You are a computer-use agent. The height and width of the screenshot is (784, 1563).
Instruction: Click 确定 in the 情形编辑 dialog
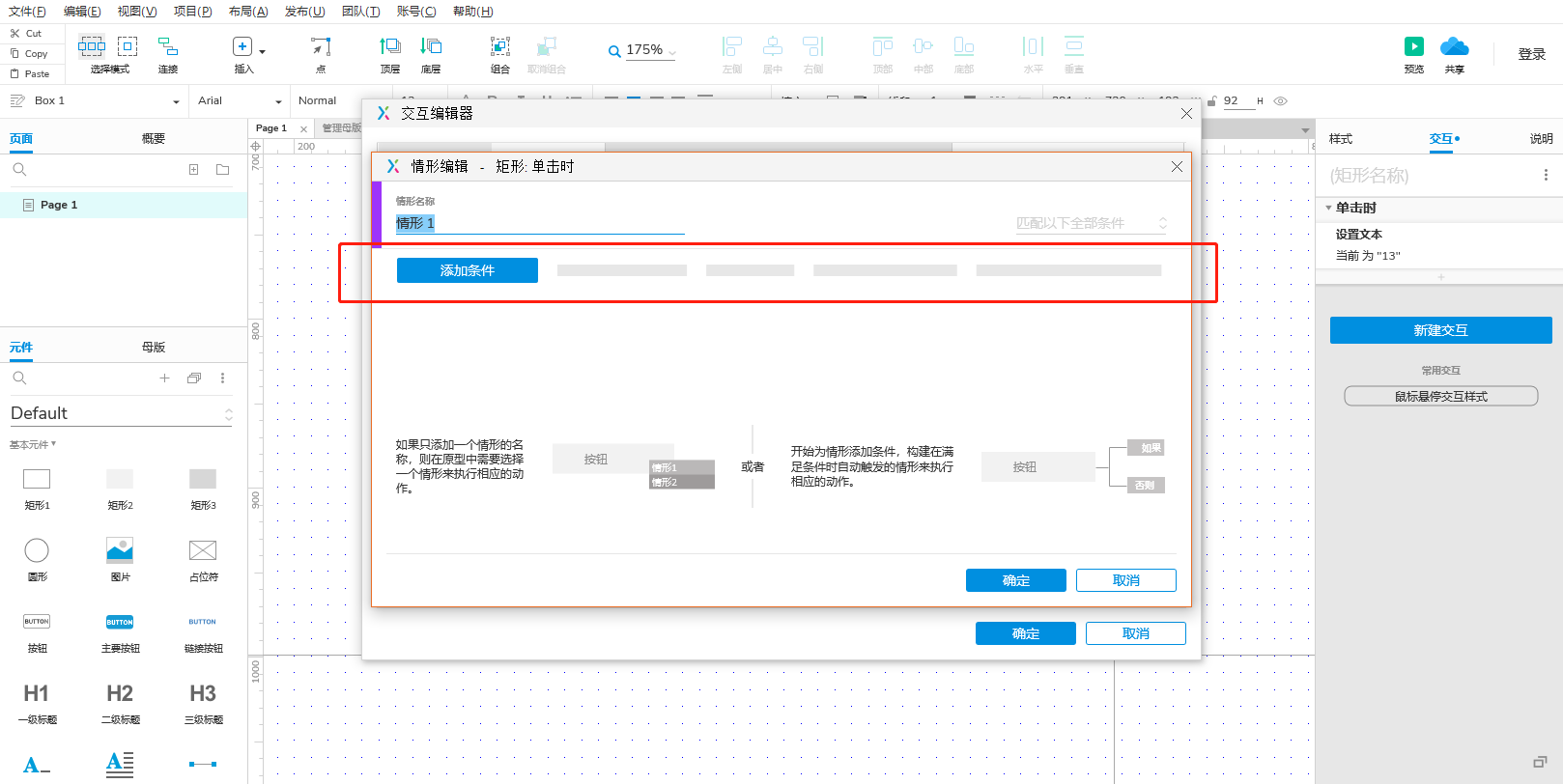click(1016, 580)
